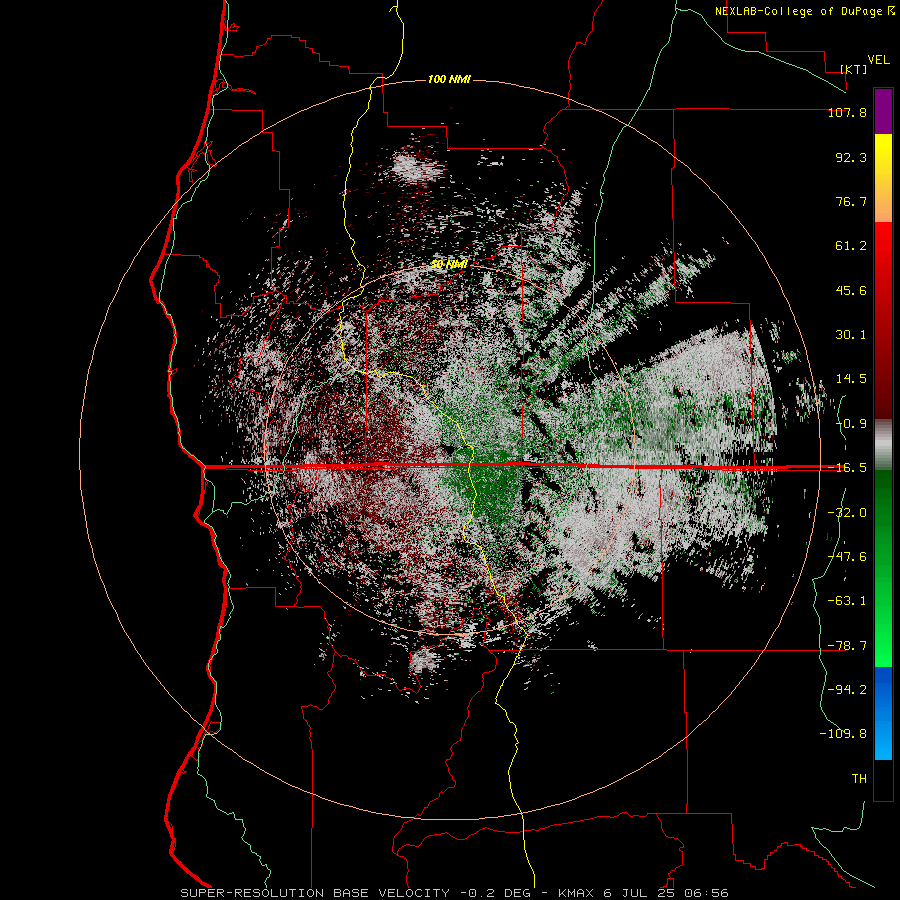Select the 100 NMI range ring label
The height and width of the screenshot is (900, 900).
[449, 79]
